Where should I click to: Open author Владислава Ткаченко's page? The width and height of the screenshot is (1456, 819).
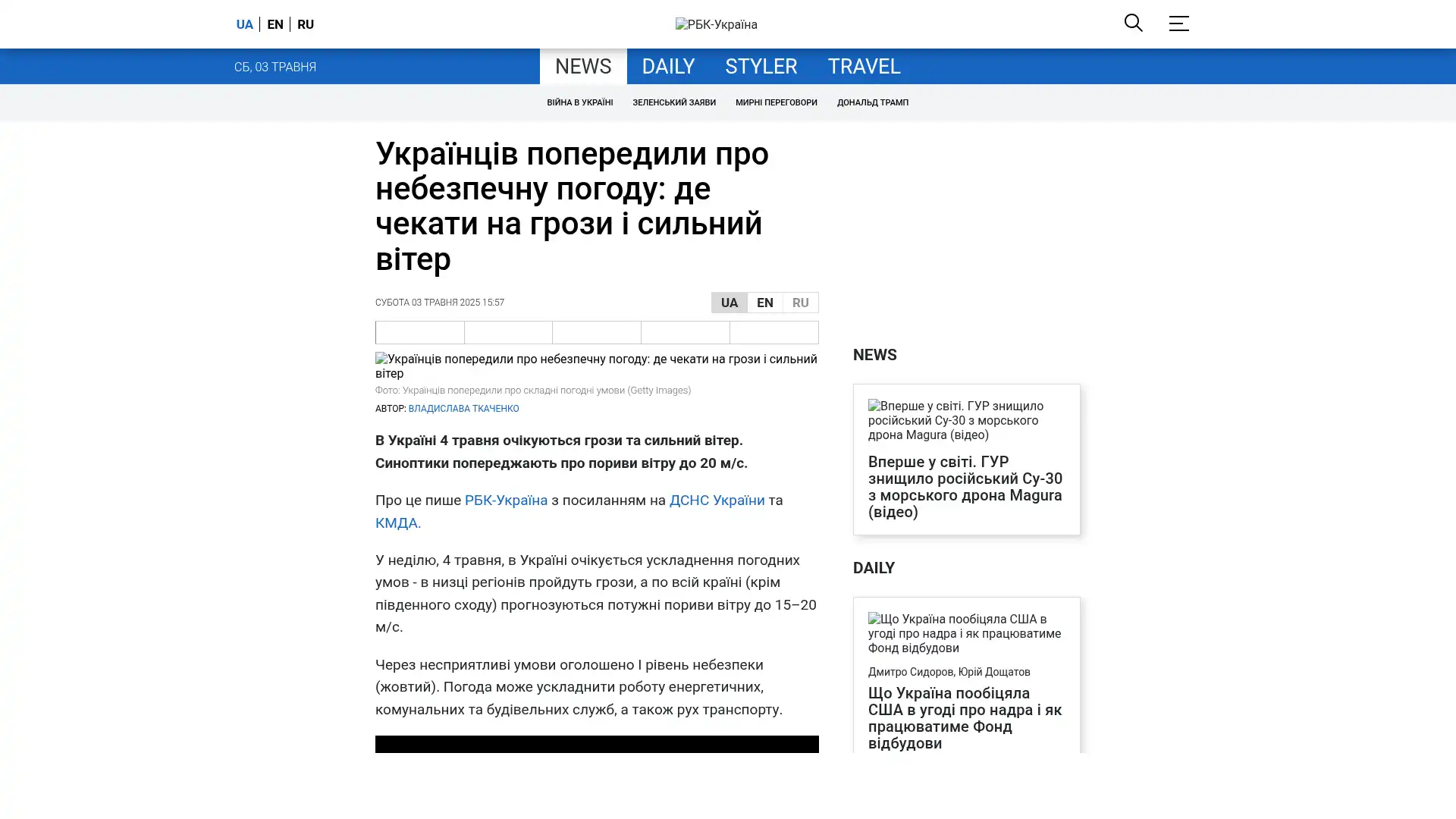[x=463, y=409]
